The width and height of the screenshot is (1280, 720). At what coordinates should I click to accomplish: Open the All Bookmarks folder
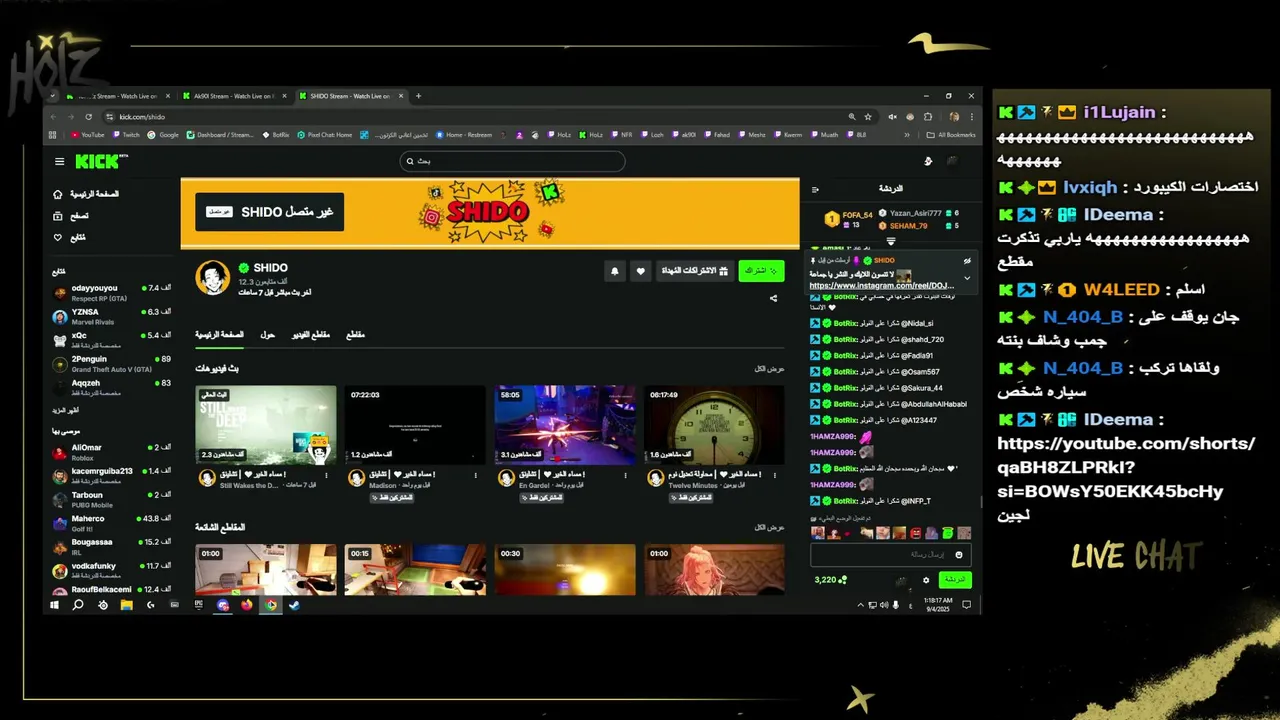point(951,135)
